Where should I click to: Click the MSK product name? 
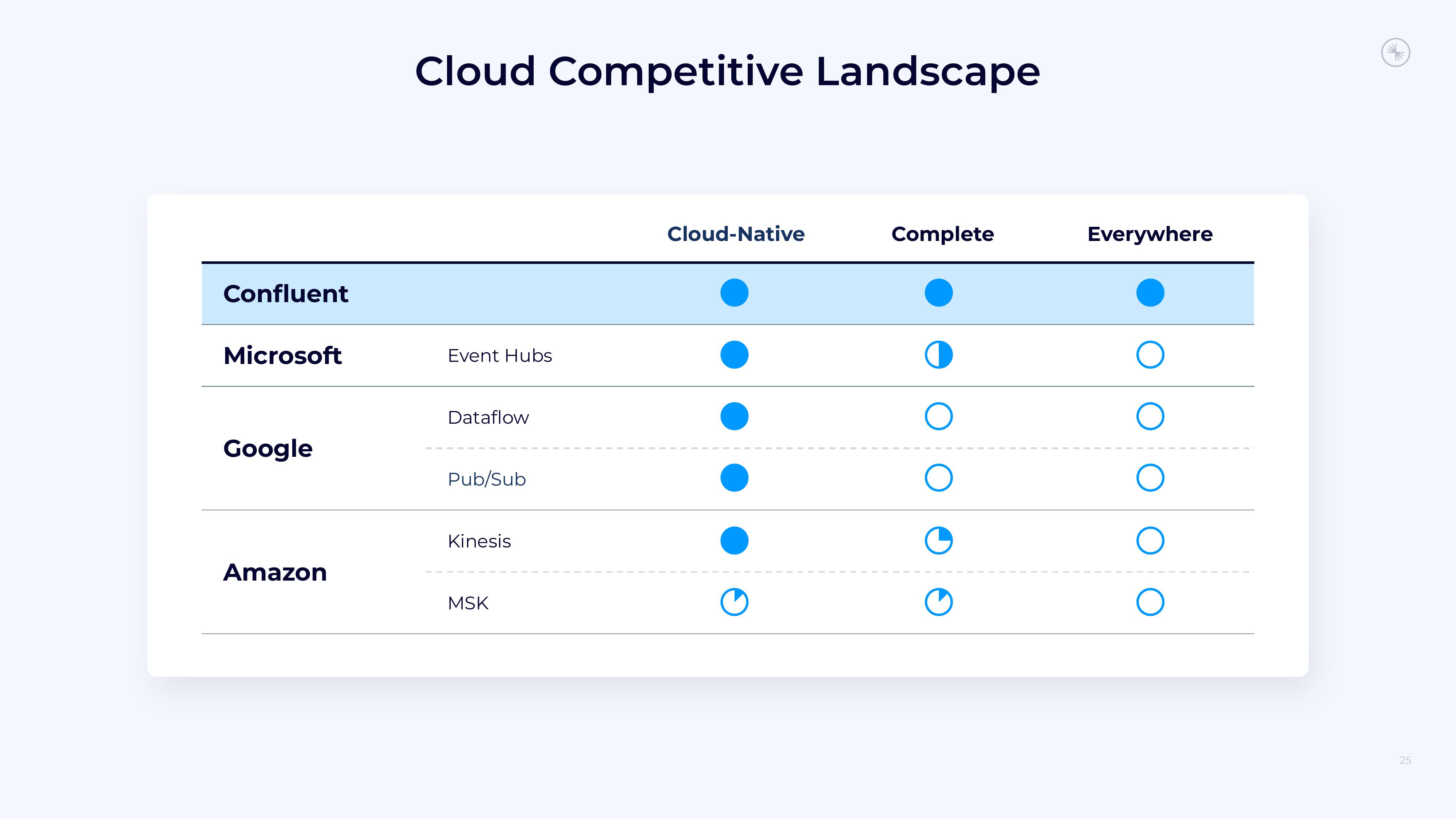pos(468,603)
